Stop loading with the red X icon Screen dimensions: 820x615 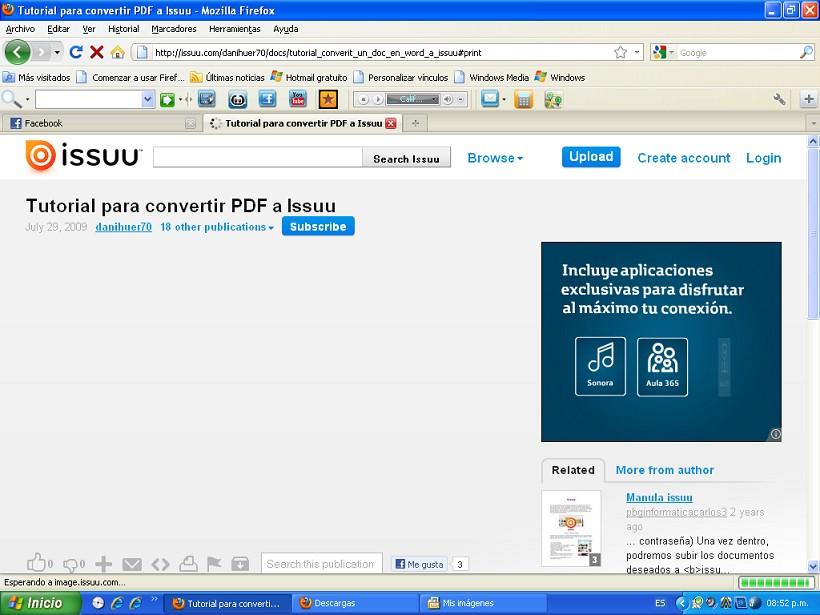click(97, 52)
